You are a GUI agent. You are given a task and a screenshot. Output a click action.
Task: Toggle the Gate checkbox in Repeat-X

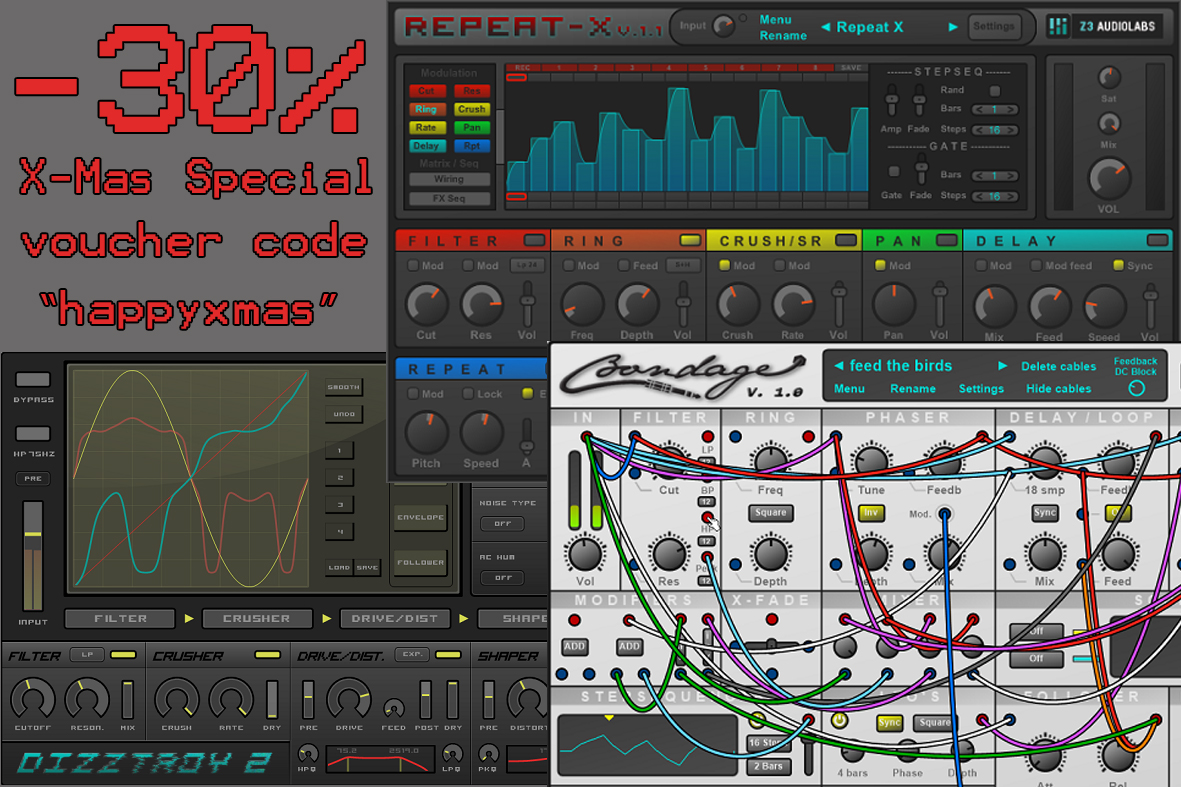(894, 172)
